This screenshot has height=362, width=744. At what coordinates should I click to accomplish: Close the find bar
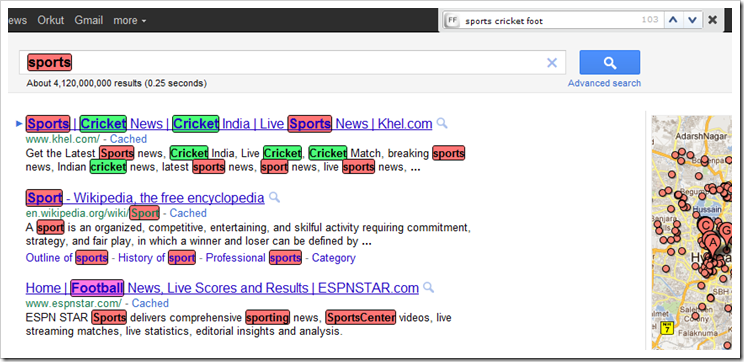[712, 20]
